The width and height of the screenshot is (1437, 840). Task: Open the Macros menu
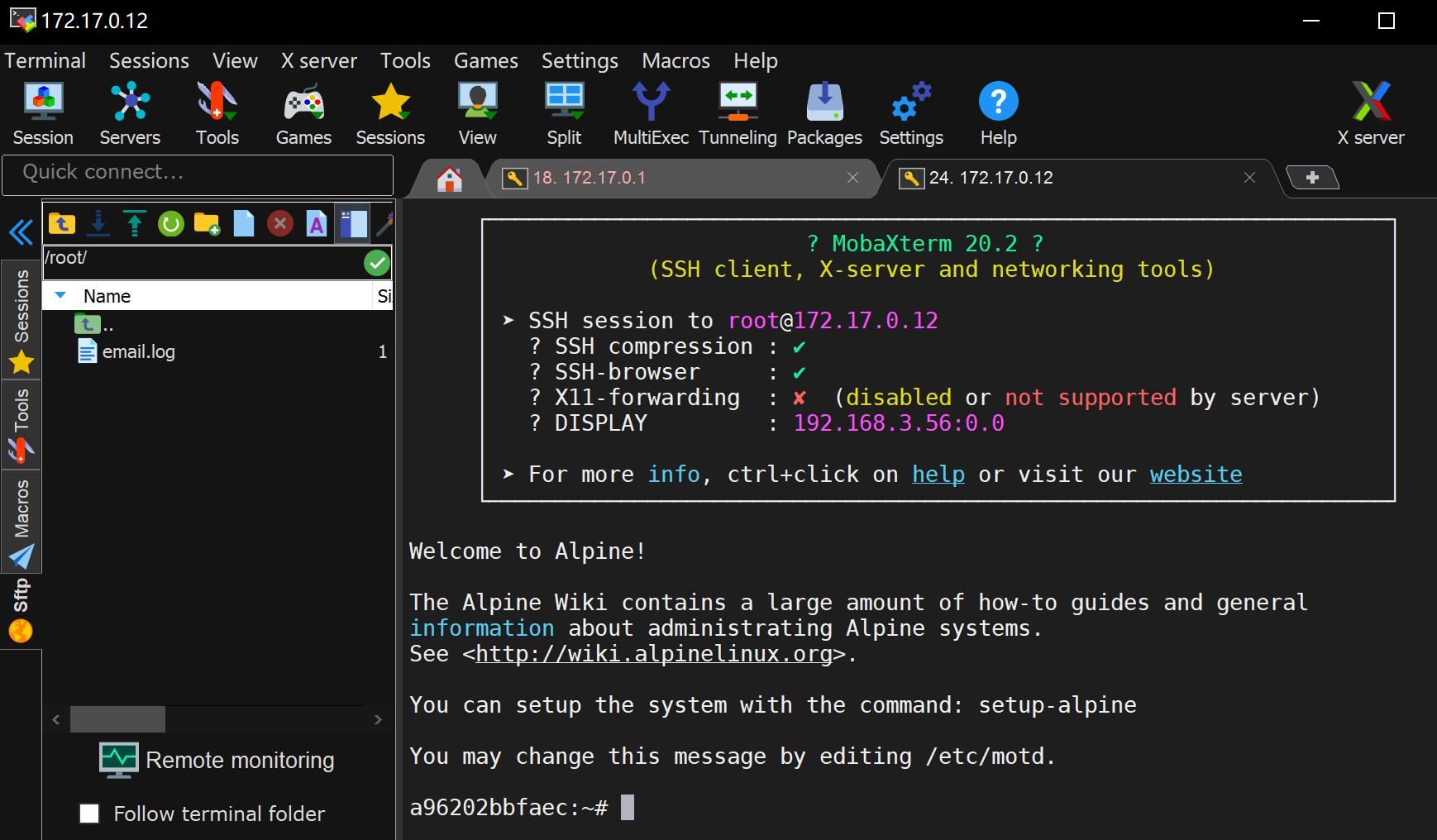[x=676, y=60]
